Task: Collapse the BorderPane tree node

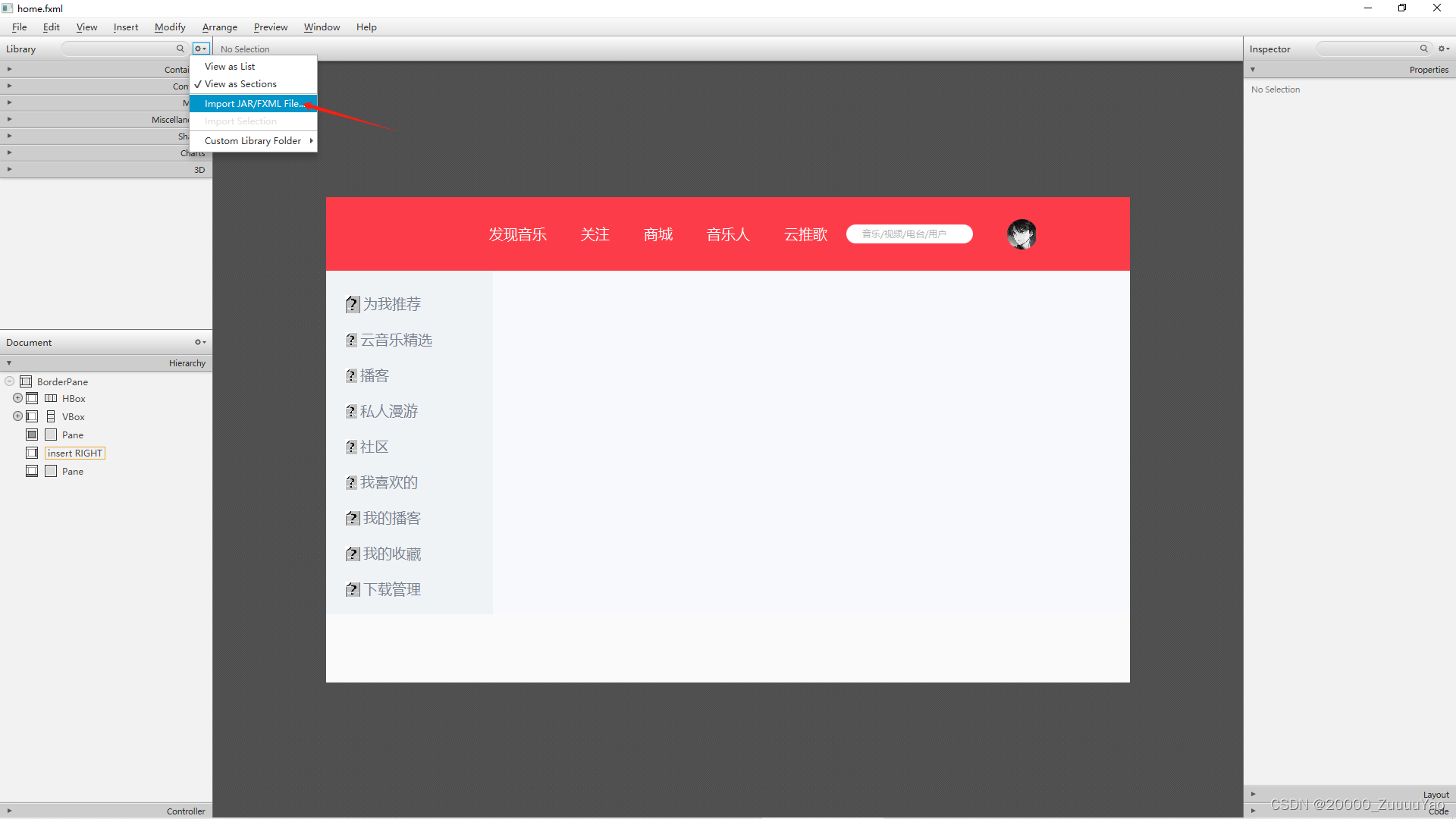Action: 10,381
